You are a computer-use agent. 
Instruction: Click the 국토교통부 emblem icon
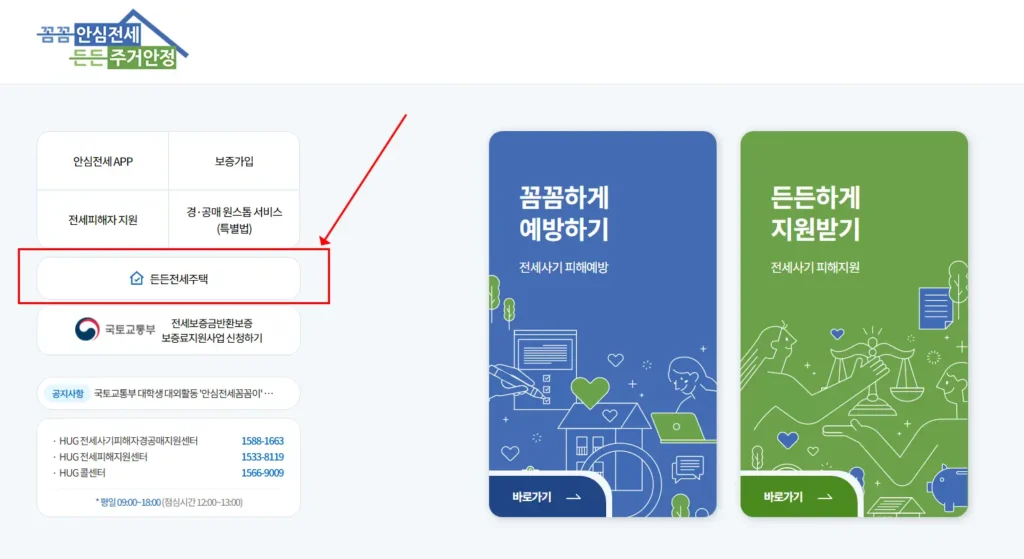coord(87,329)
